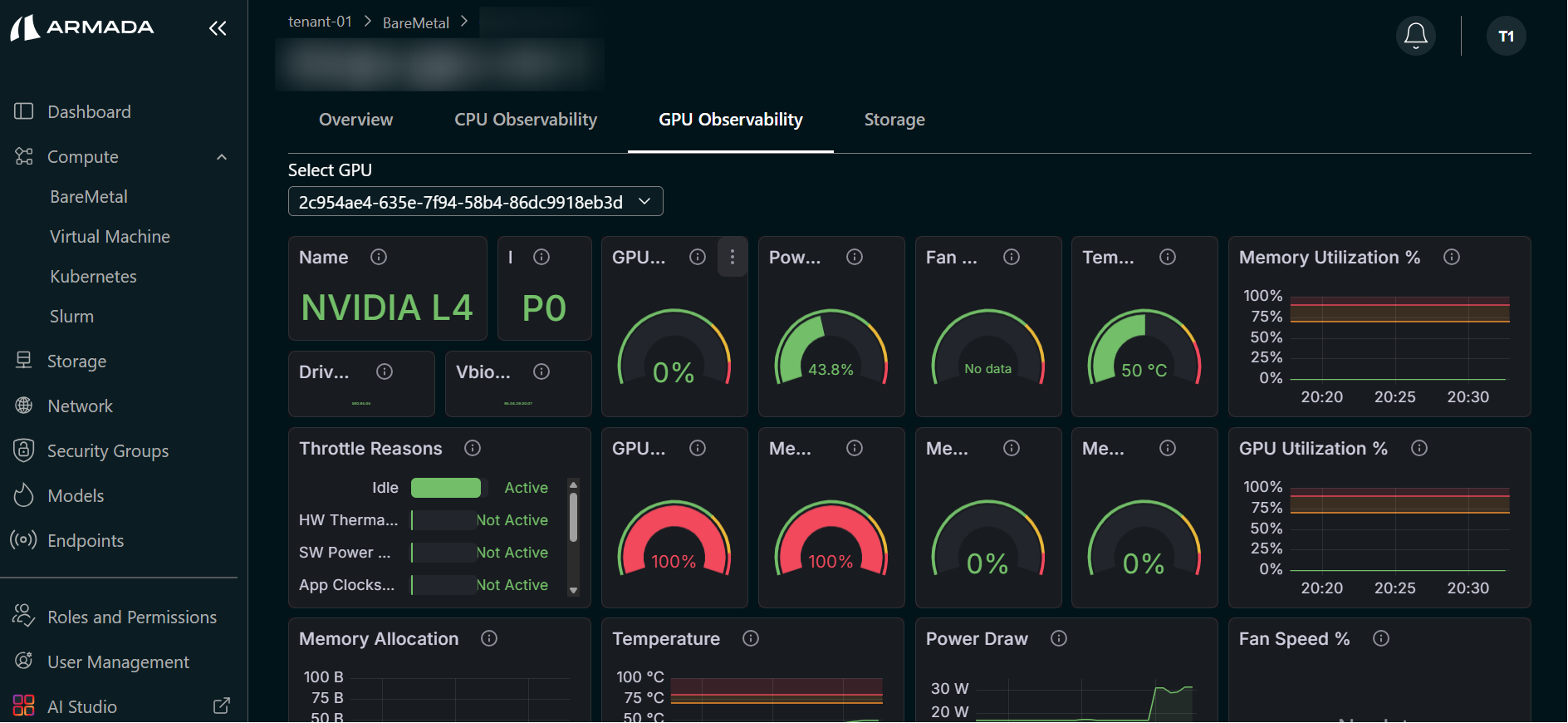Open Virtual Machine under Compute

(x=110, y=237)
